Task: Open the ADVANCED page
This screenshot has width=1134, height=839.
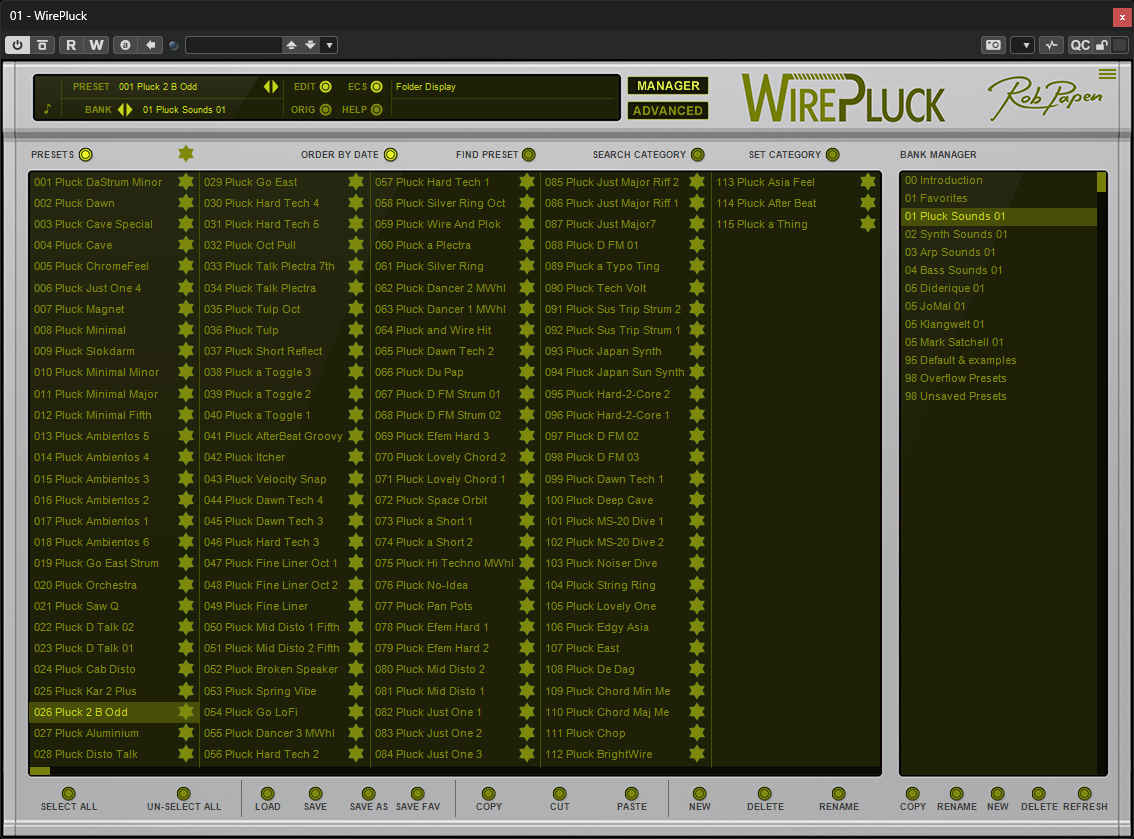Action: tap(668, 110)
